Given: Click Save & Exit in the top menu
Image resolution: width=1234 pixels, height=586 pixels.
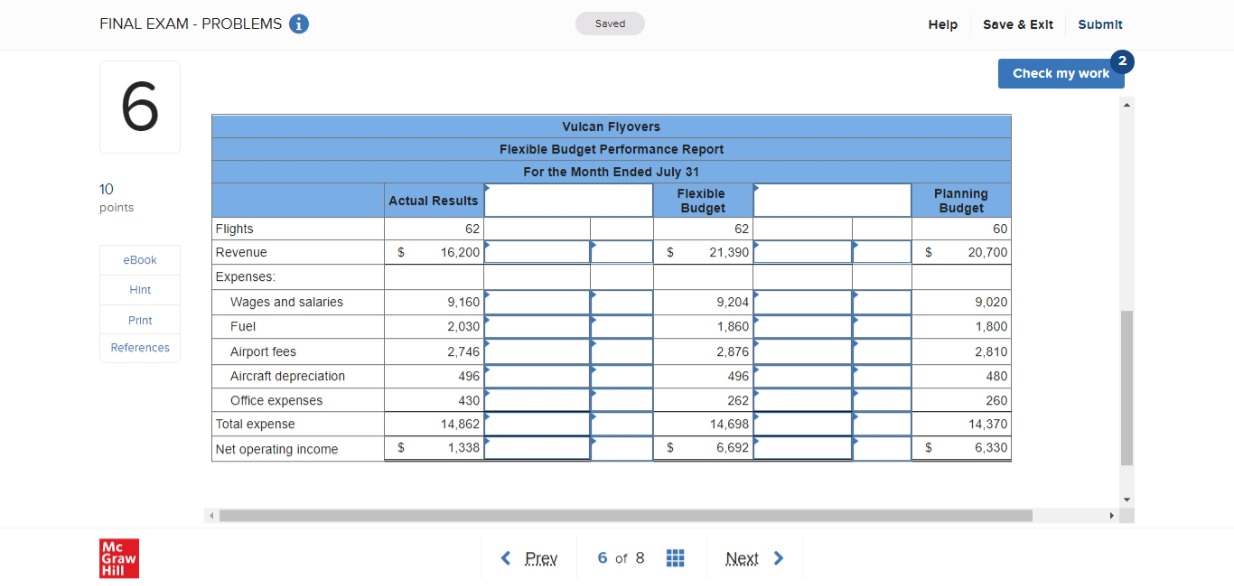Looking at the screenshot, I should [x=1019, y=24].
